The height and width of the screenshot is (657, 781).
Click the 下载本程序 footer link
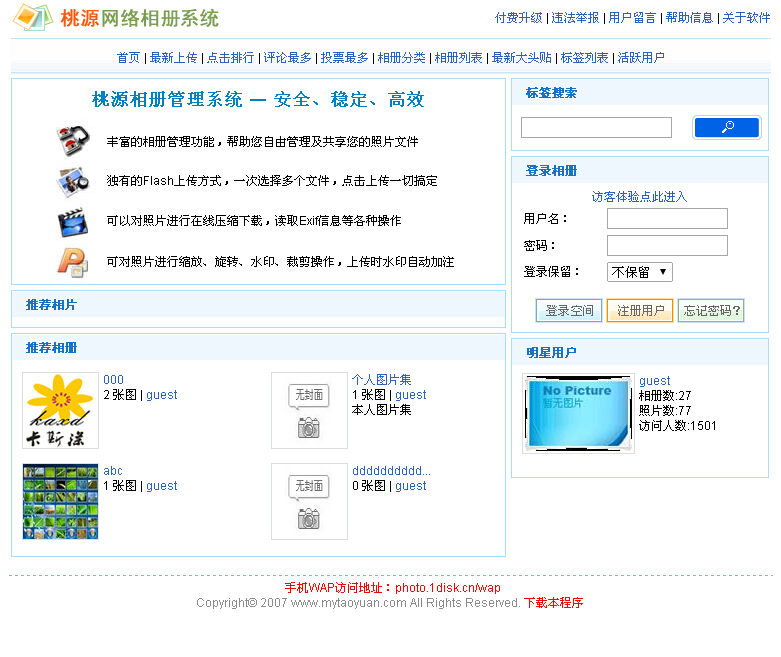(x=553, y=603)
